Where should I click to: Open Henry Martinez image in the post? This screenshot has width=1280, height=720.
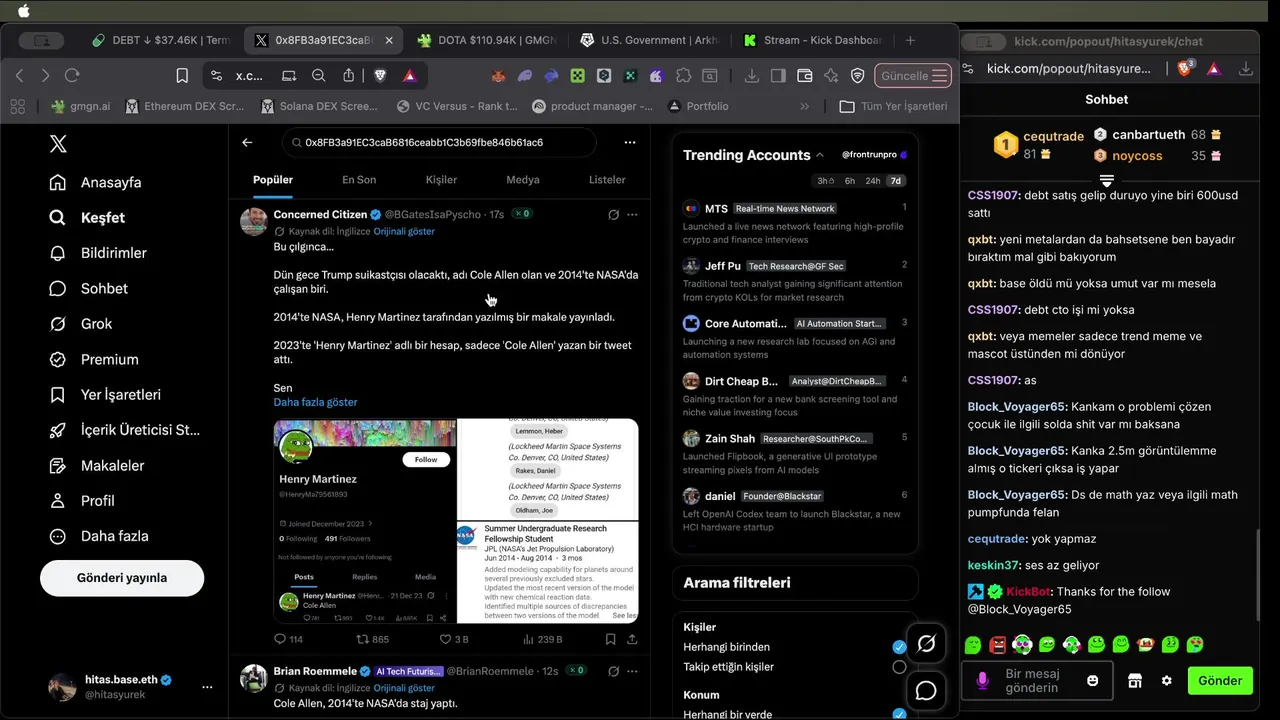[x=365, y=520]
